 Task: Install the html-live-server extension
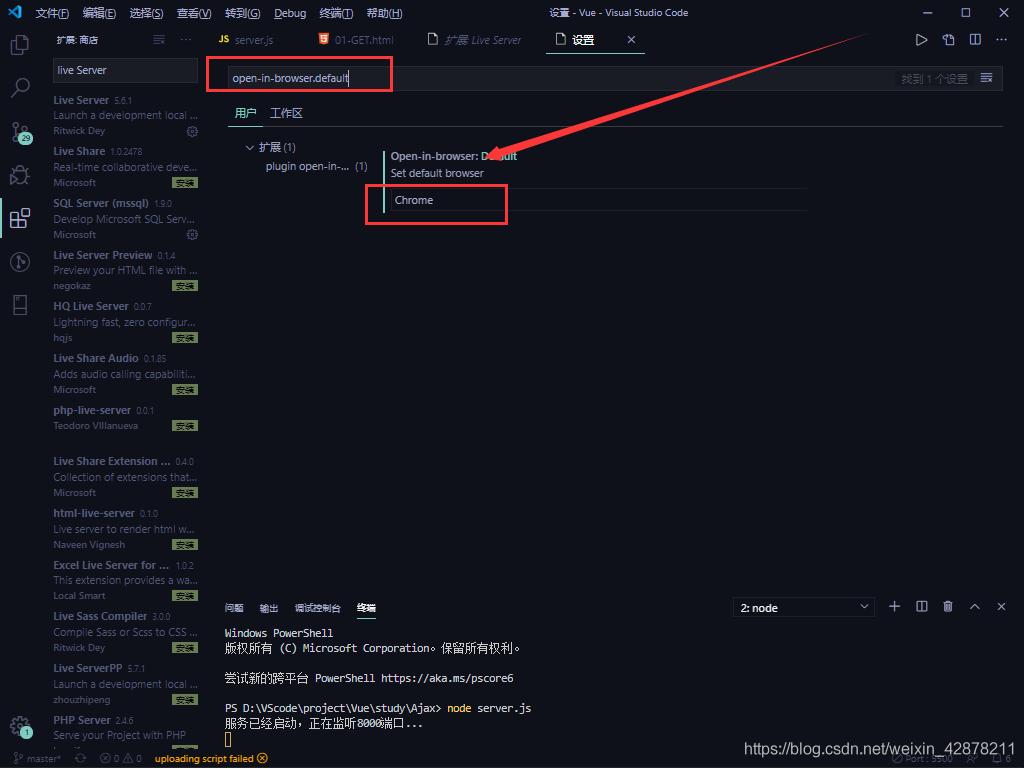click(185, 545)
